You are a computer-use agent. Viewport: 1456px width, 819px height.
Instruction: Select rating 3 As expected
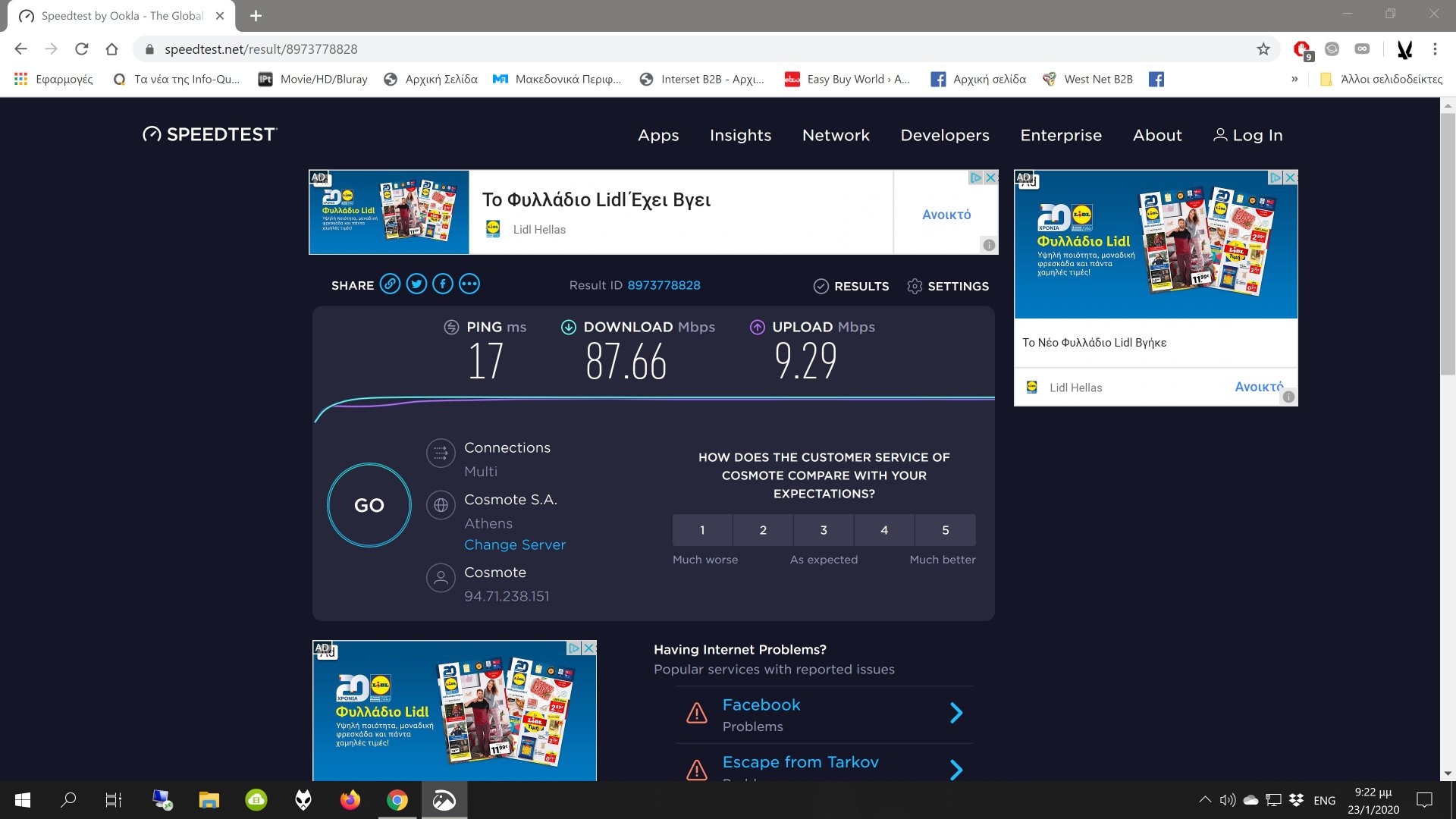[x=824, y=530]
